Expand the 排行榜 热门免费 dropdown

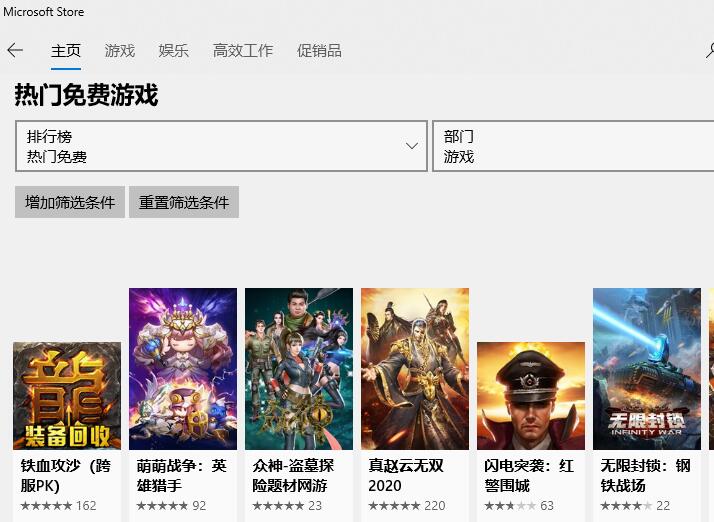221,146
